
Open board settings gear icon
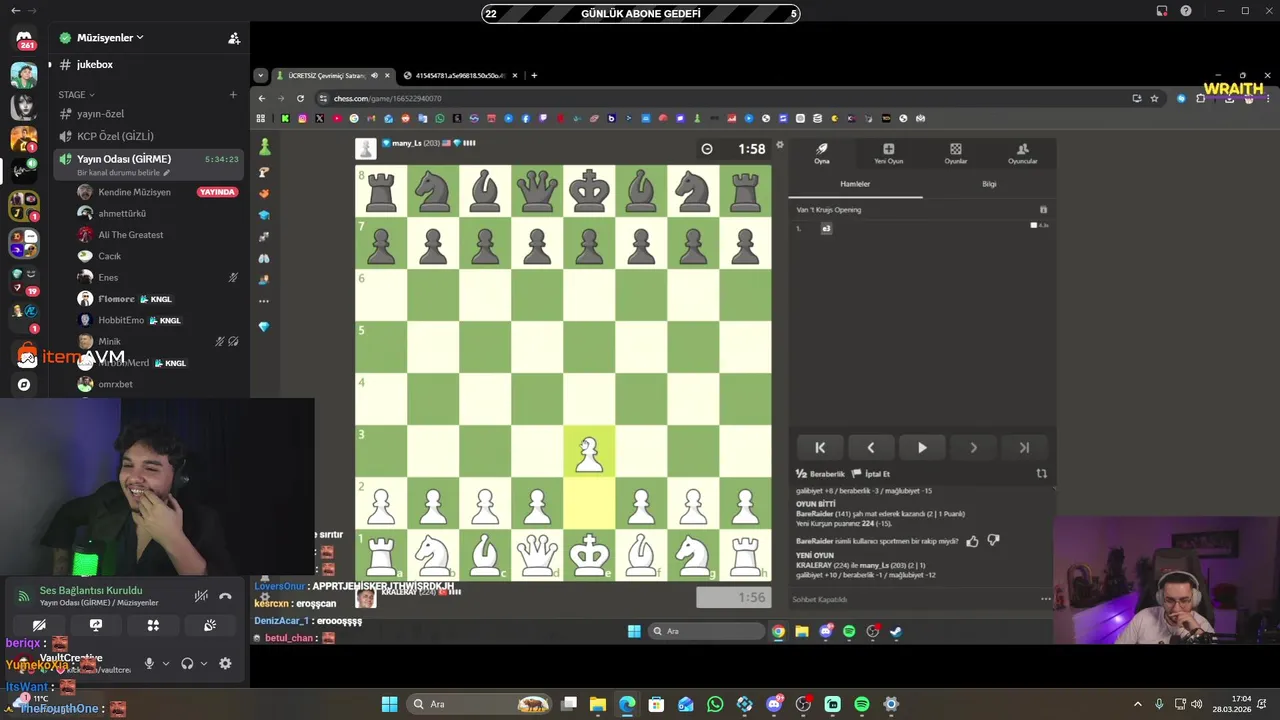click(780, 145)
